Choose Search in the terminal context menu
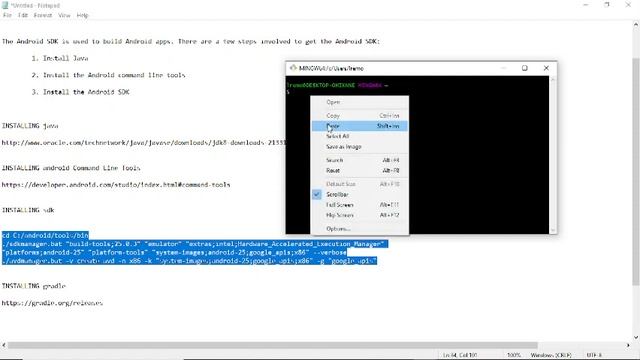640x360 pixels. tap(360, 160)
